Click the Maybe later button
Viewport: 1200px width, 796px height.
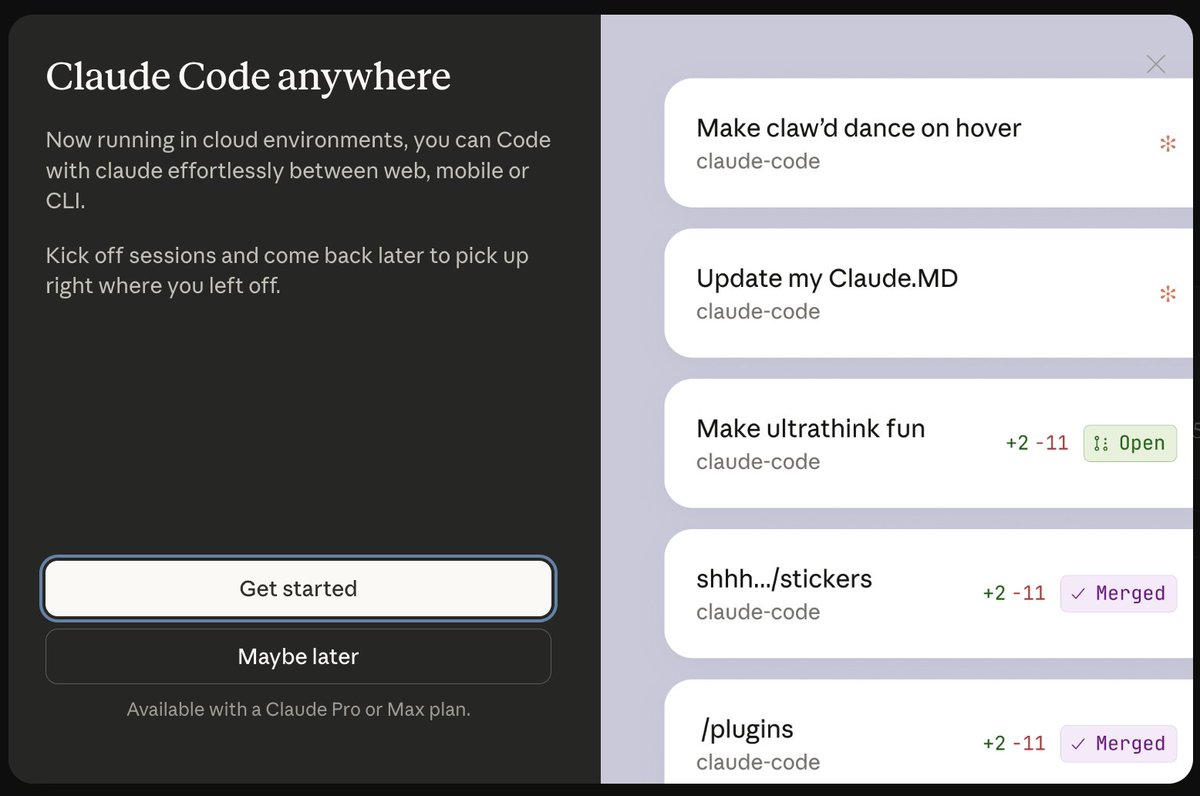[298, 657]
